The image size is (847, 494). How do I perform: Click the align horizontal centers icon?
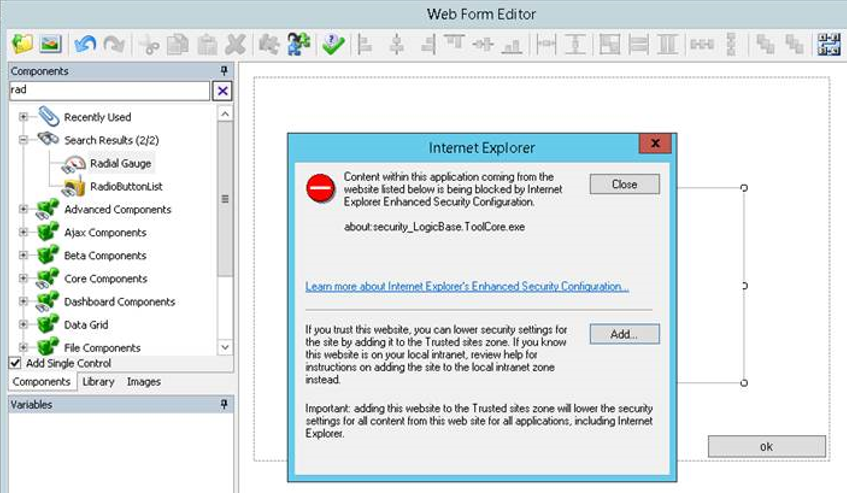pyautogui.click(x=397, y=45)
